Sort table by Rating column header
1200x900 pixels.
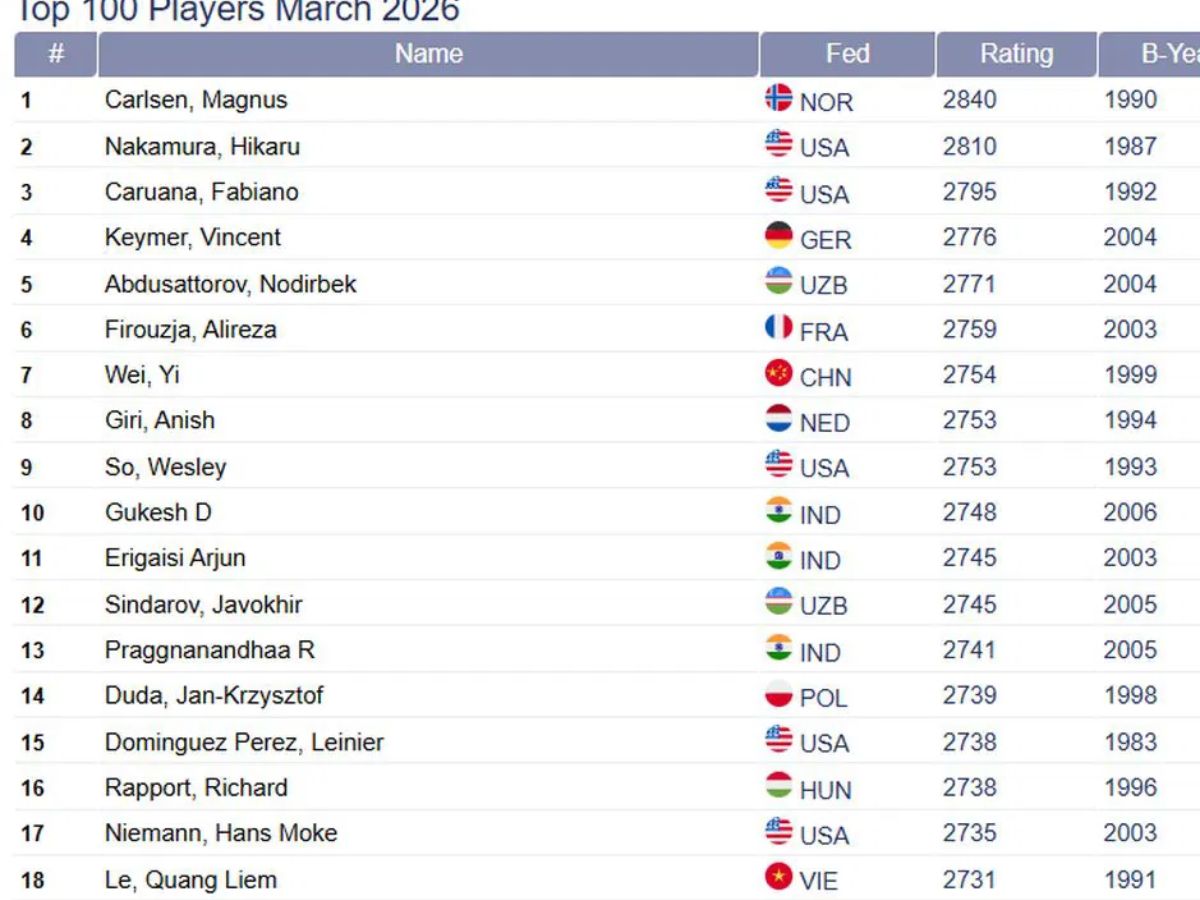pos(1016,54)
